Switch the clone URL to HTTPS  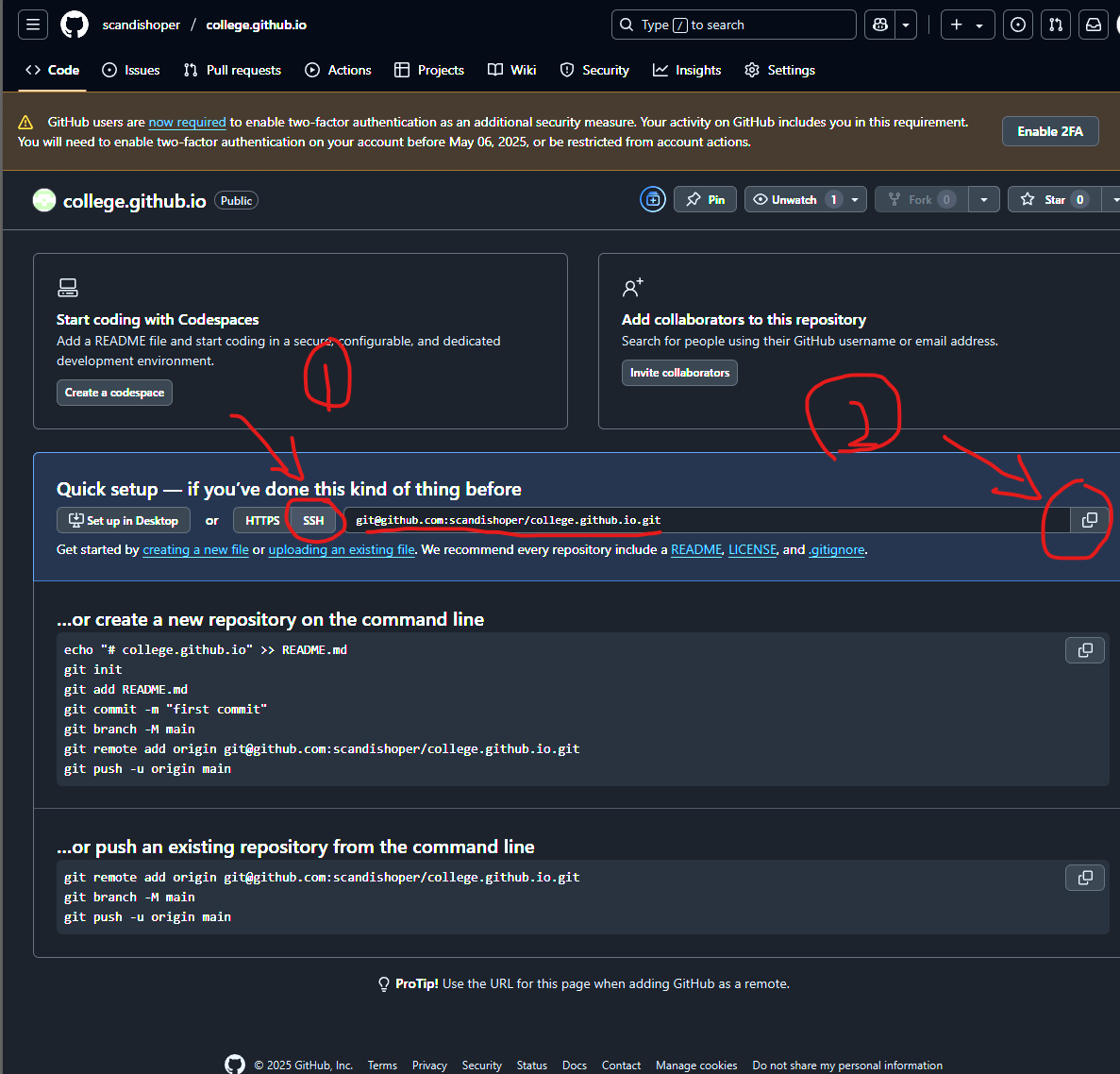click(x=262, y=520)
